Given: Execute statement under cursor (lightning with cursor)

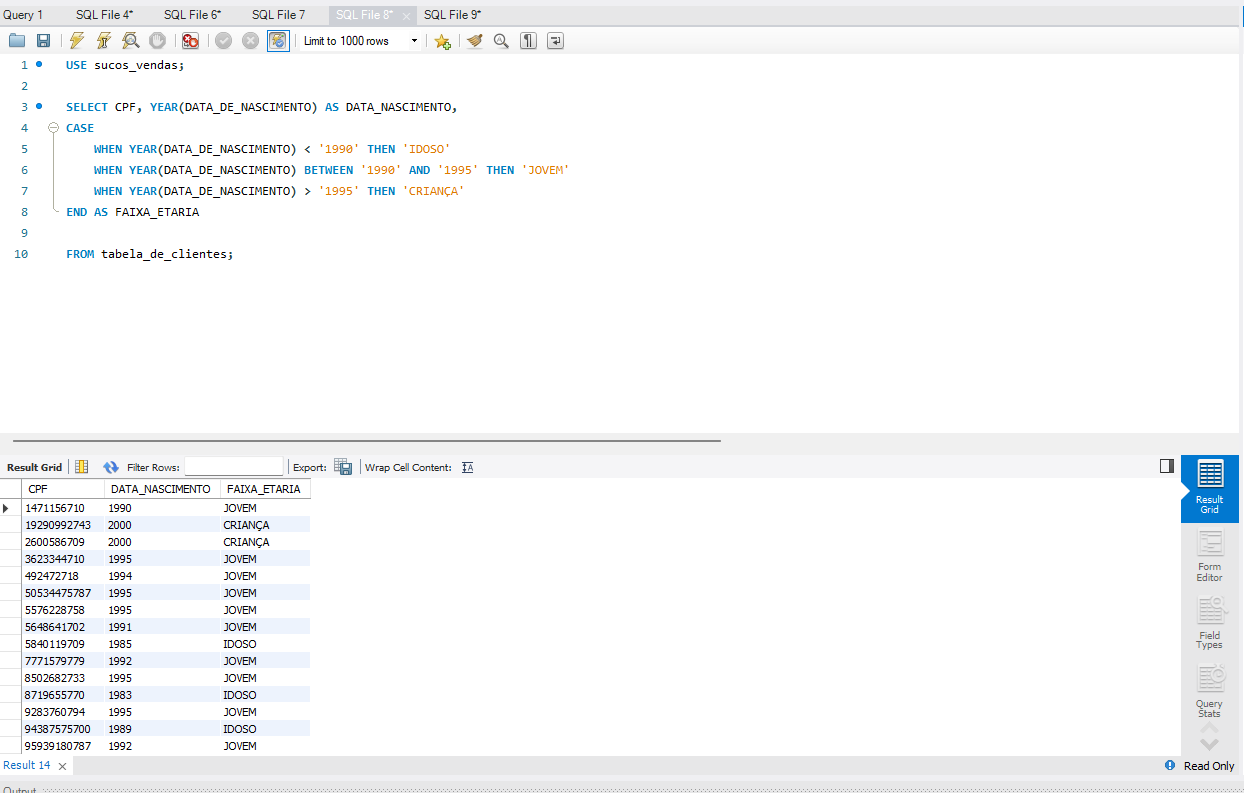Looking at the screenshot, I should [103, 41].
